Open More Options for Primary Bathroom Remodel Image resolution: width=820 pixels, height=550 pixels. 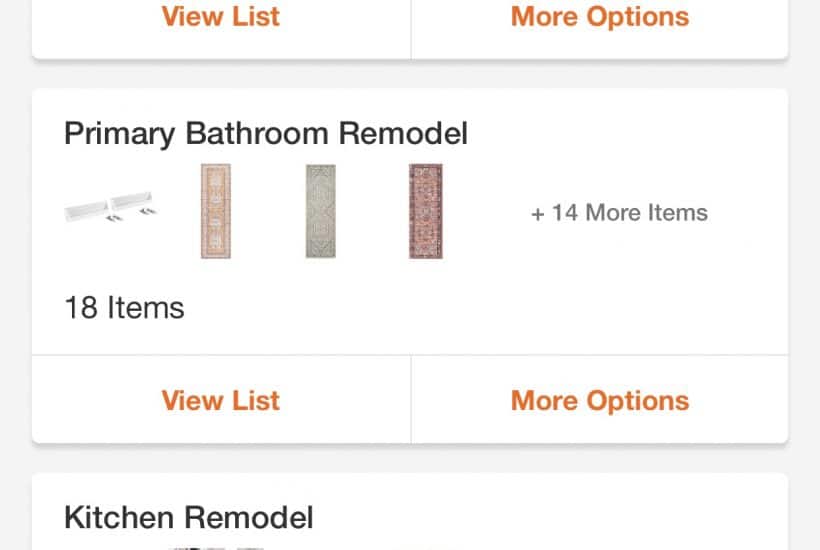[599, 400]
